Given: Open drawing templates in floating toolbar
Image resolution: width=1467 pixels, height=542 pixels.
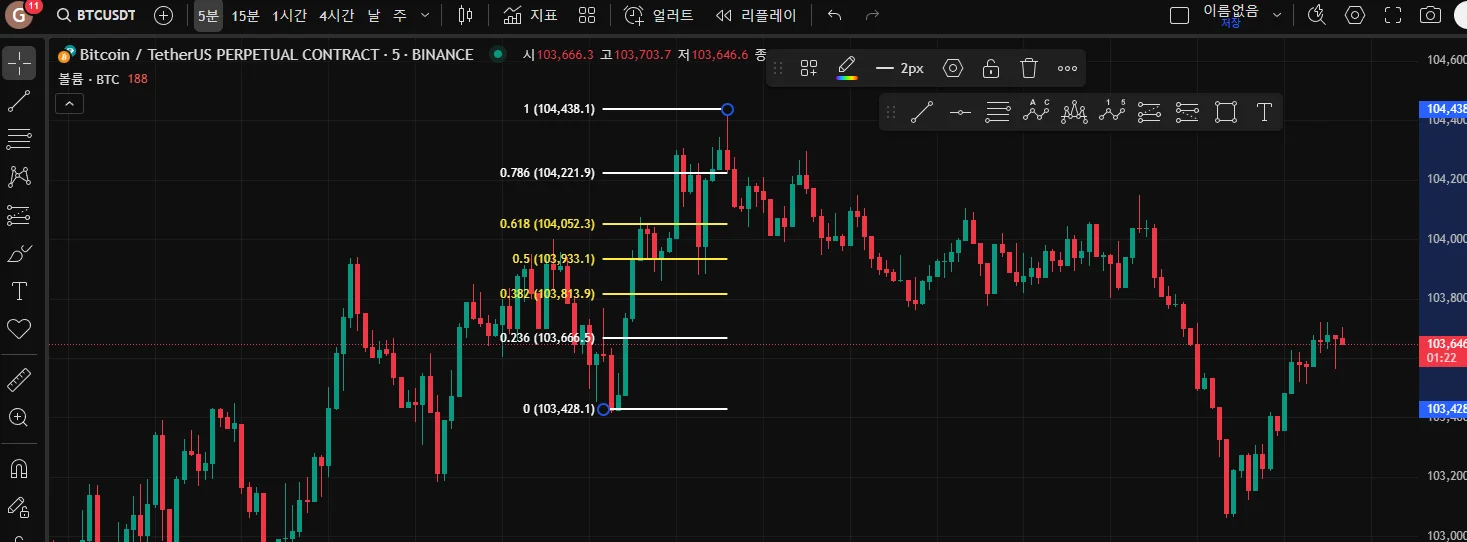Looking at the screenshot, I should [x=808, y=68].
